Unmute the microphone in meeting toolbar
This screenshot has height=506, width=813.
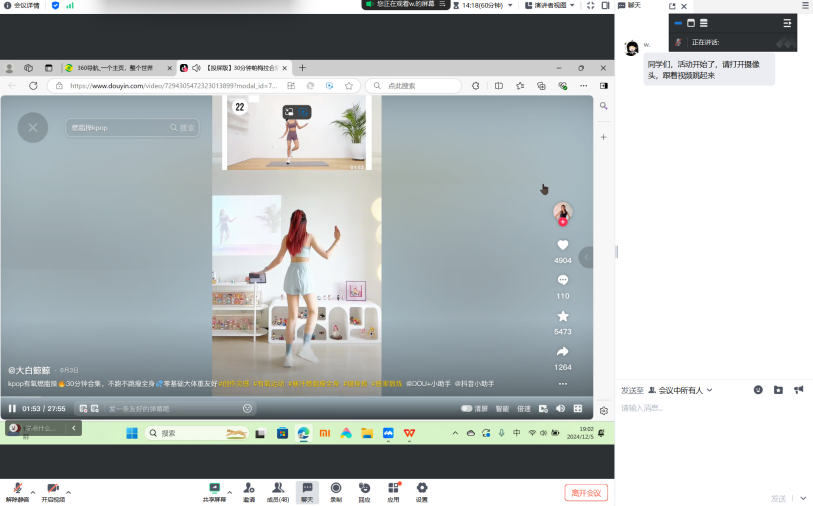click(x=17, y=489)
